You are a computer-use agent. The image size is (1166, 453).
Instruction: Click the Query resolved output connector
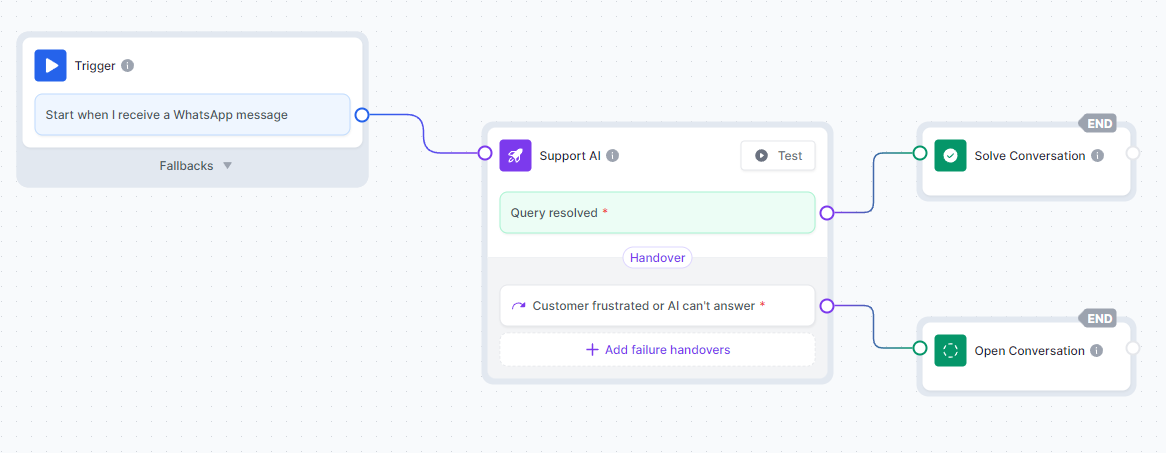click(826, 213)
